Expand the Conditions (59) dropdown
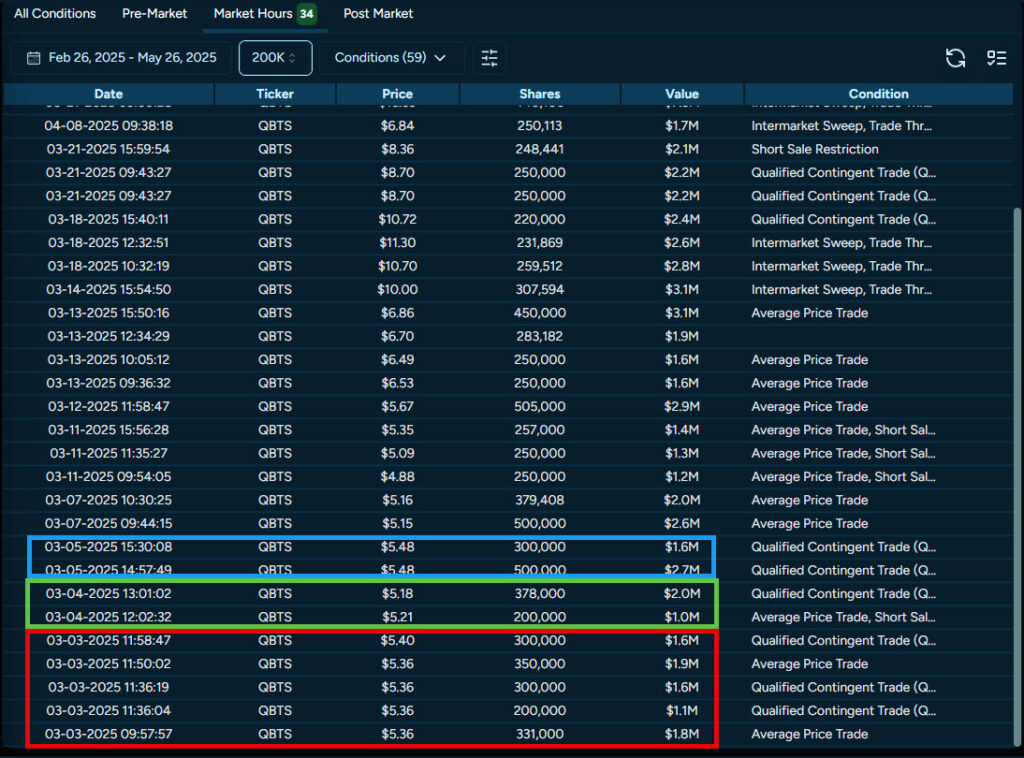This screenshot has height=758, width=1024. [x=391, y=57]
